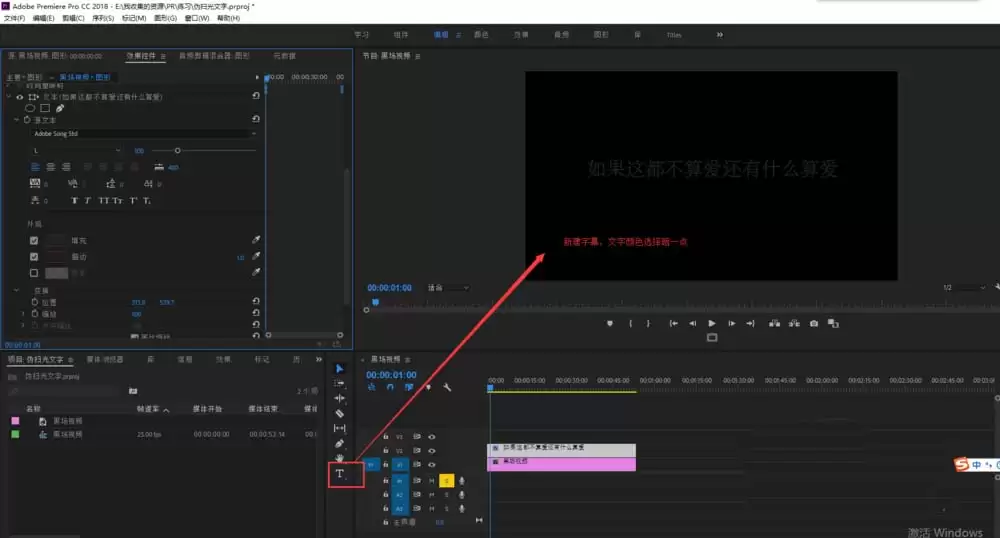Switch to the 效果控件 tab

click(x=142, y=56)
